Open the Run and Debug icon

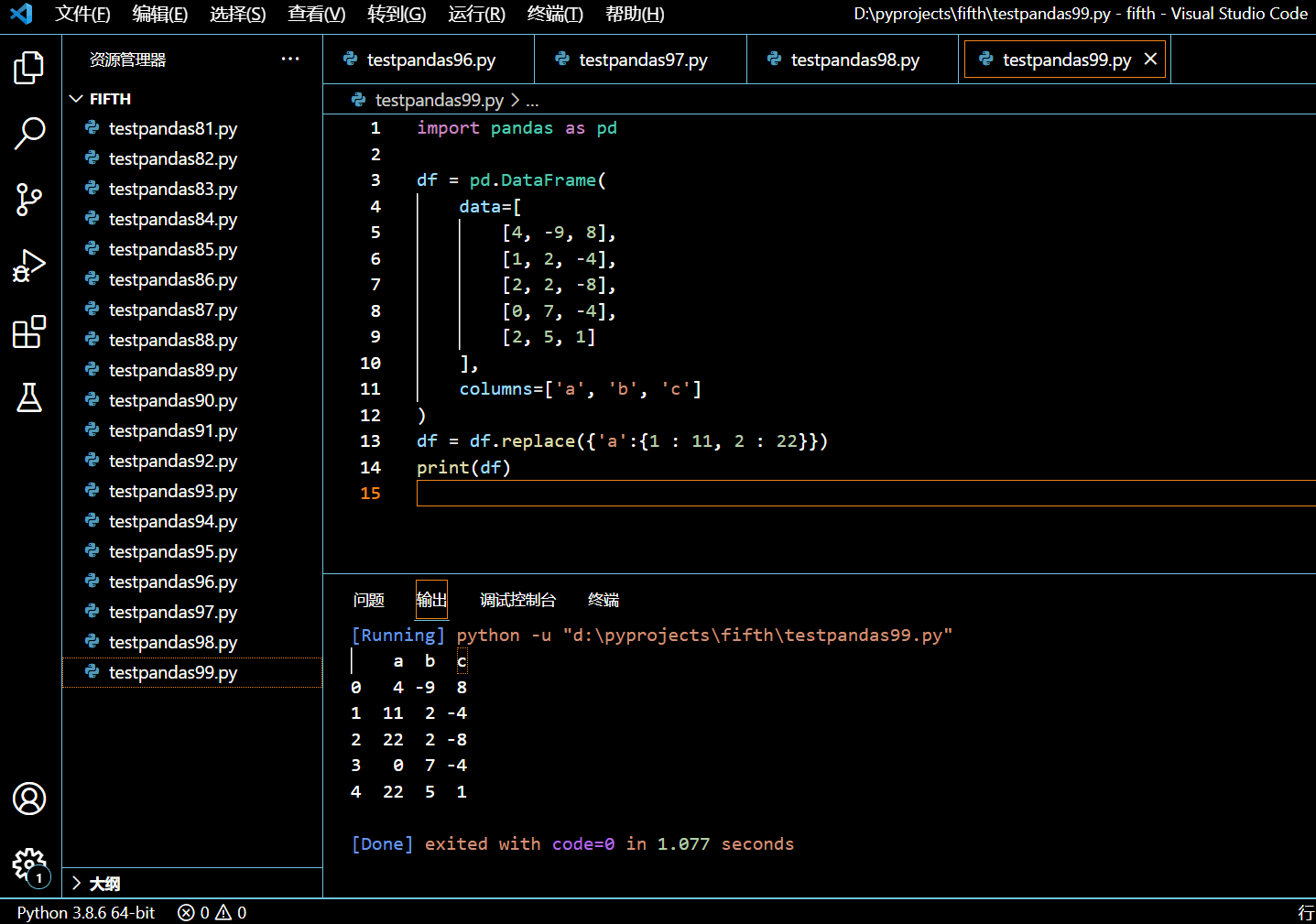pos(29,266)
